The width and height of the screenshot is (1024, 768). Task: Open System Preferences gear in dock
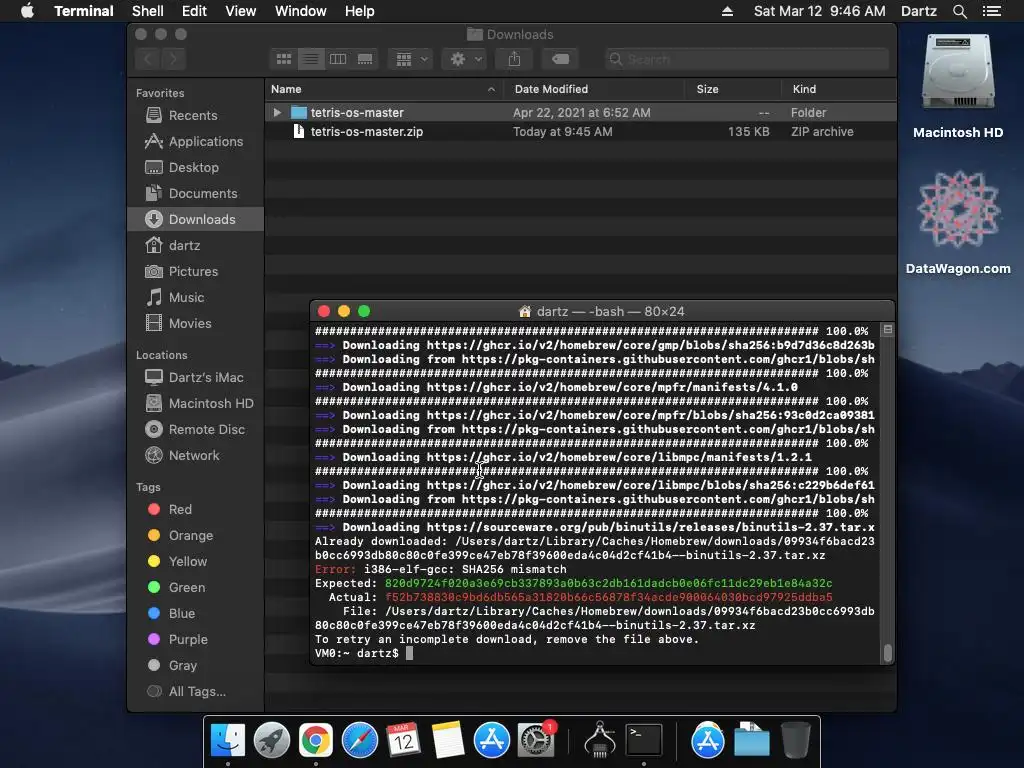click(x=536, y=741)
